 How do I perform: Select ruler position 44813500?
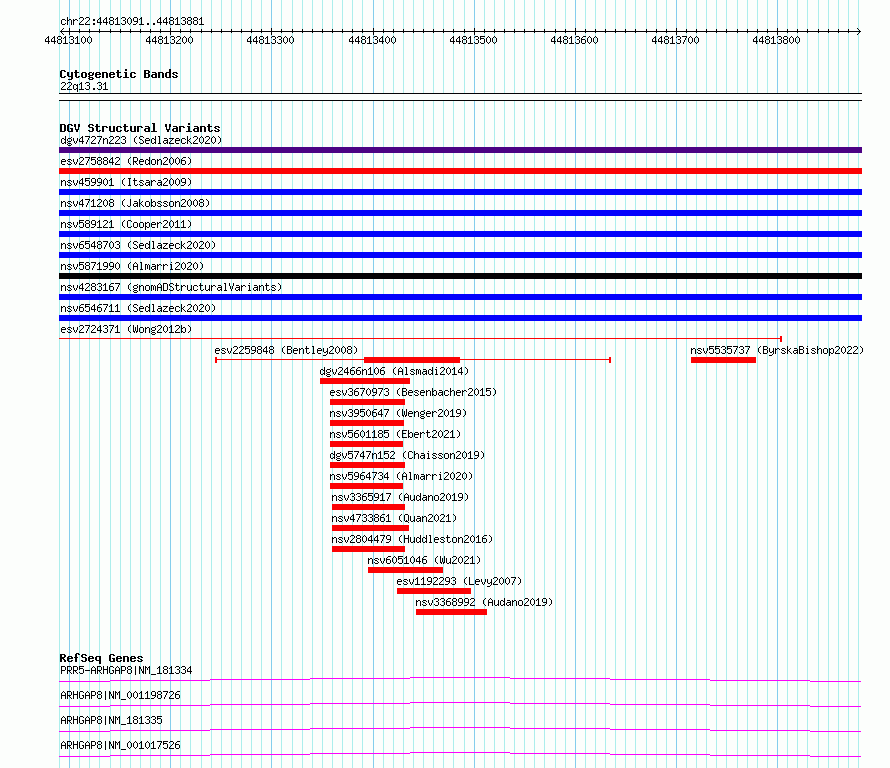tap(473, 40)
